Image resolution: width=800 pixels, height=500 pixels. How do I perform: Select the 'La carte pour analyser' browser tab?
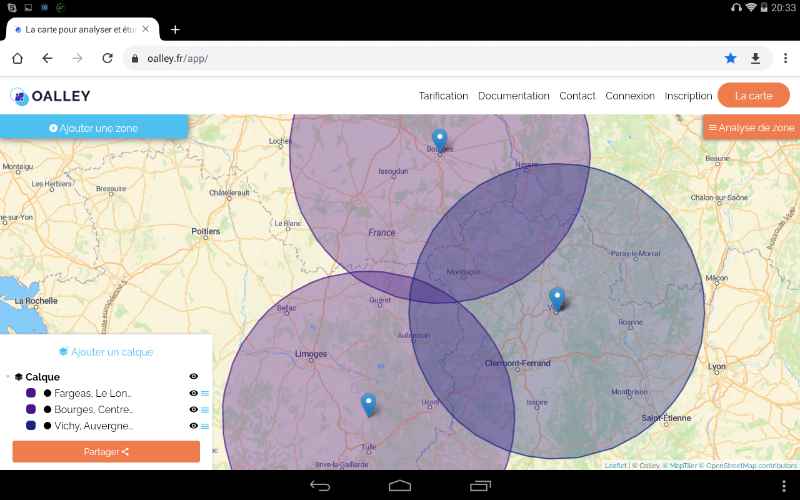coord(82,30)
